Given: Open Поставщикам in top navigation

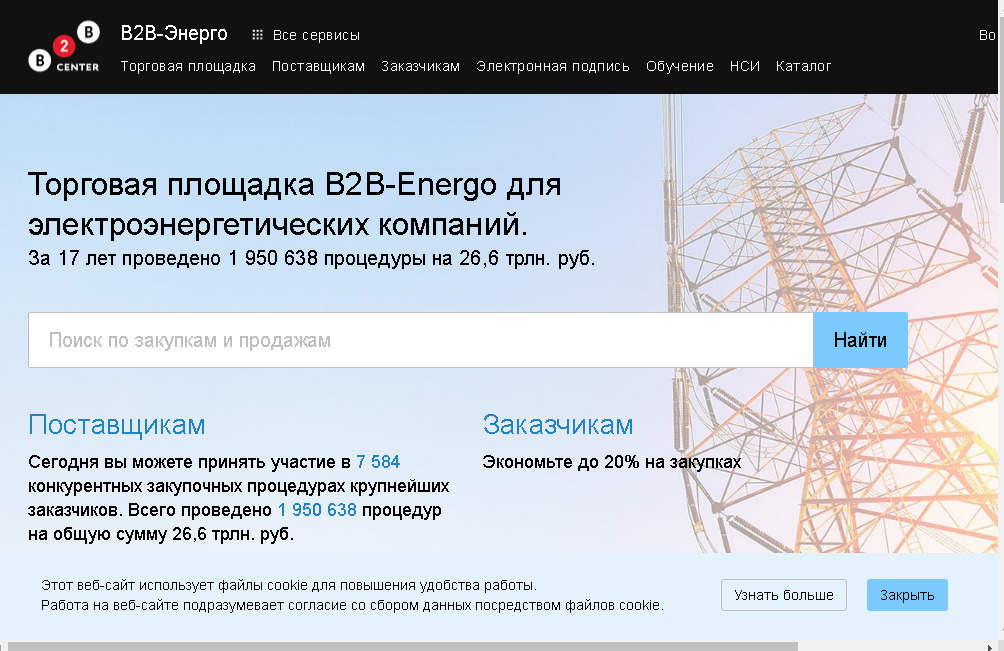Looking at the screenshot, I should tap(318, 66).
